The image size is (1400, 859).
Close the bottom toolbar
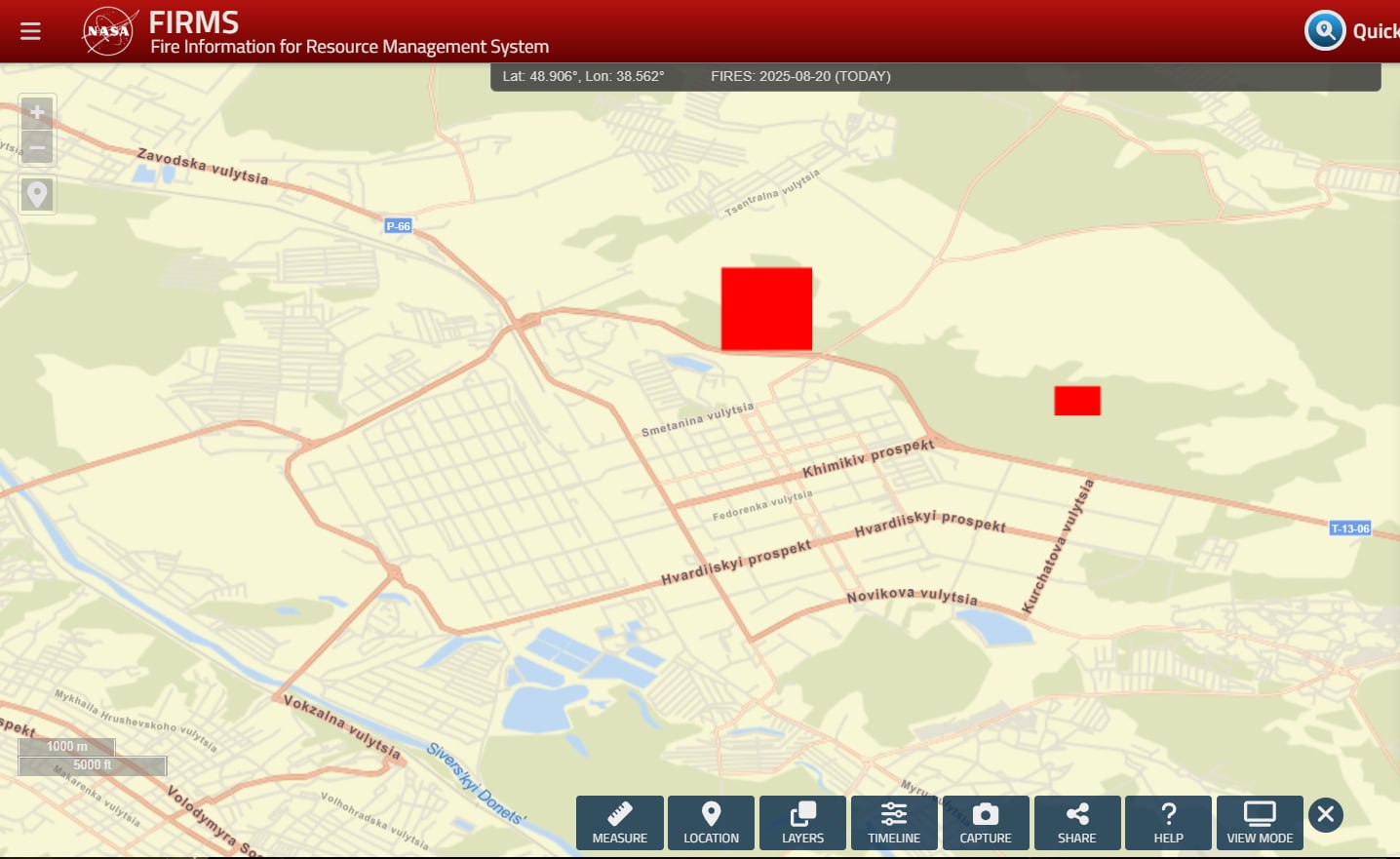1325,814
